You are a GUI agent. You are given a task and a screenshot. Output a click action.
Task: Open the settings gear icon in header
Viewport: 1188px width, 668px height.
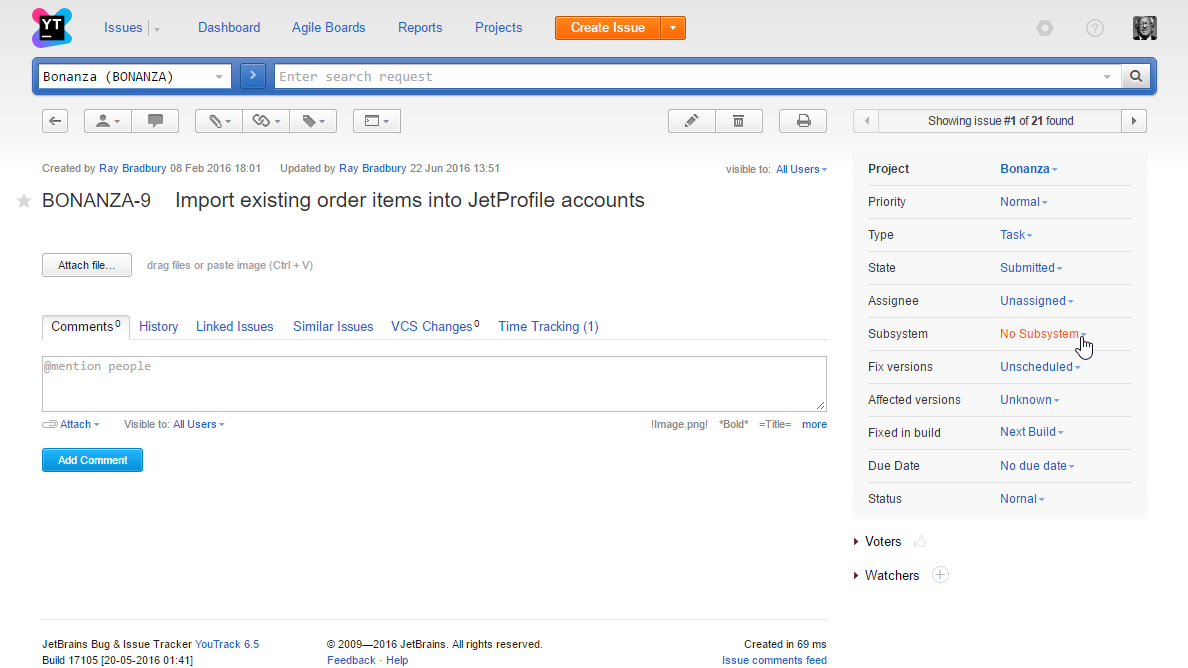pos(1045,28)
